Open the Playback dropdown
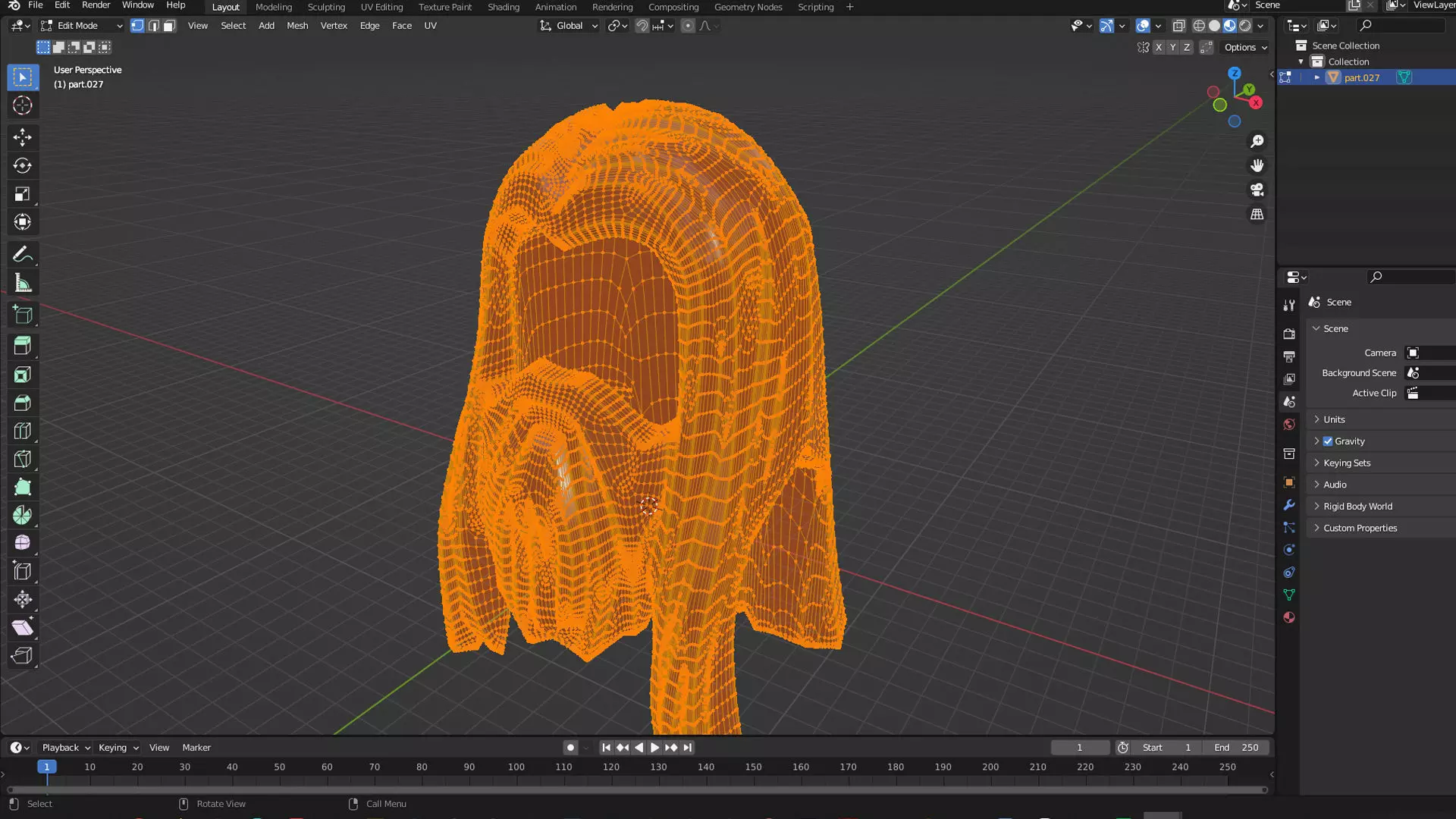 [66, 748]
